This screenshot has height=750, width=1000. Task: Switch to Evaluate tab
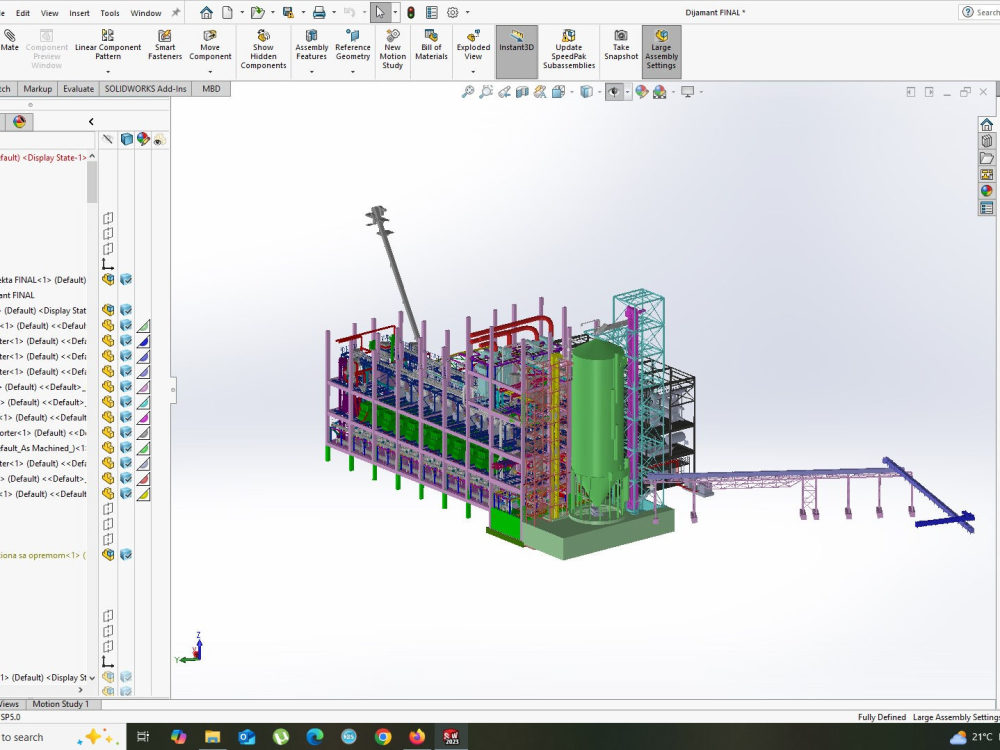(78, 89)
